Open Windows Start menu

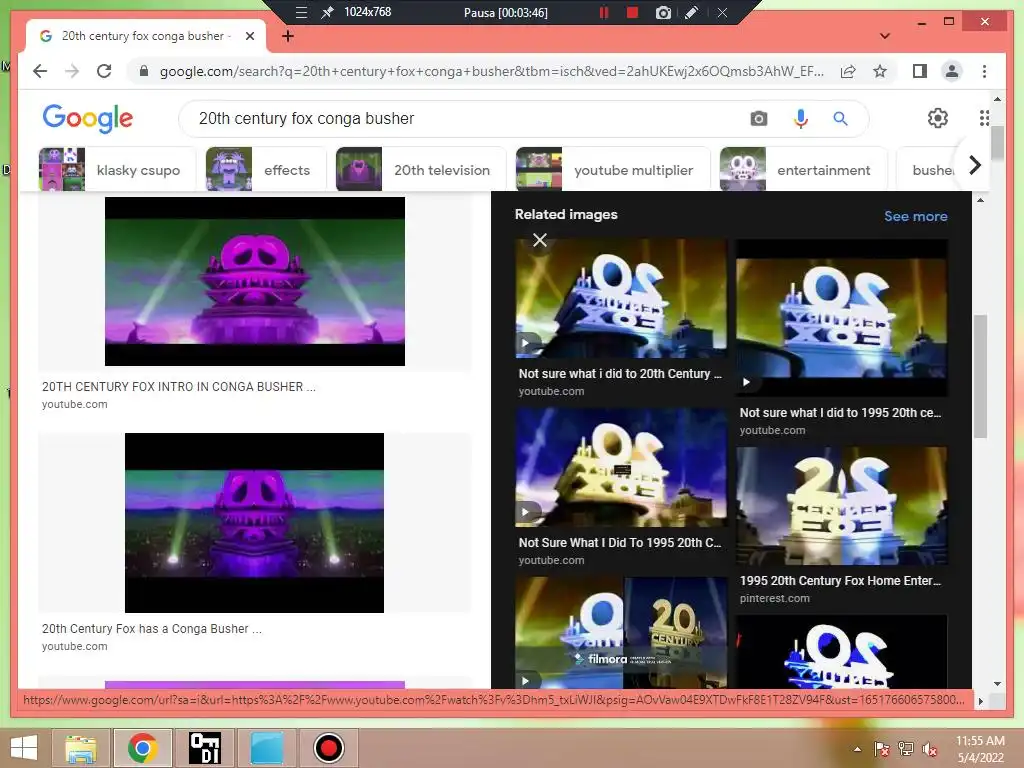coord(24,748)
